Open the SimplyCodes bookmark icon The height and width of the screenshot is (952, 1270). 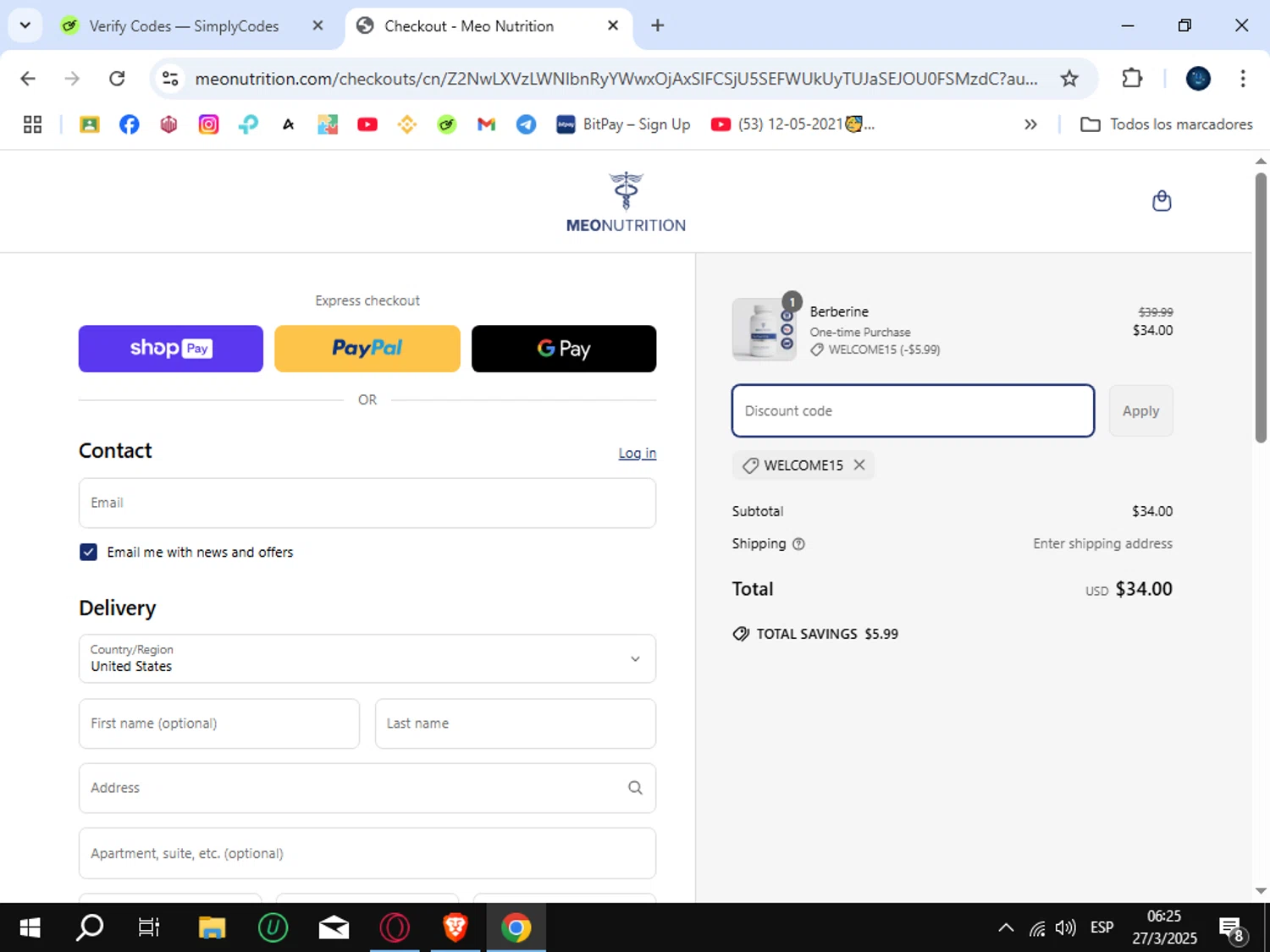click(x=446, y=124)
